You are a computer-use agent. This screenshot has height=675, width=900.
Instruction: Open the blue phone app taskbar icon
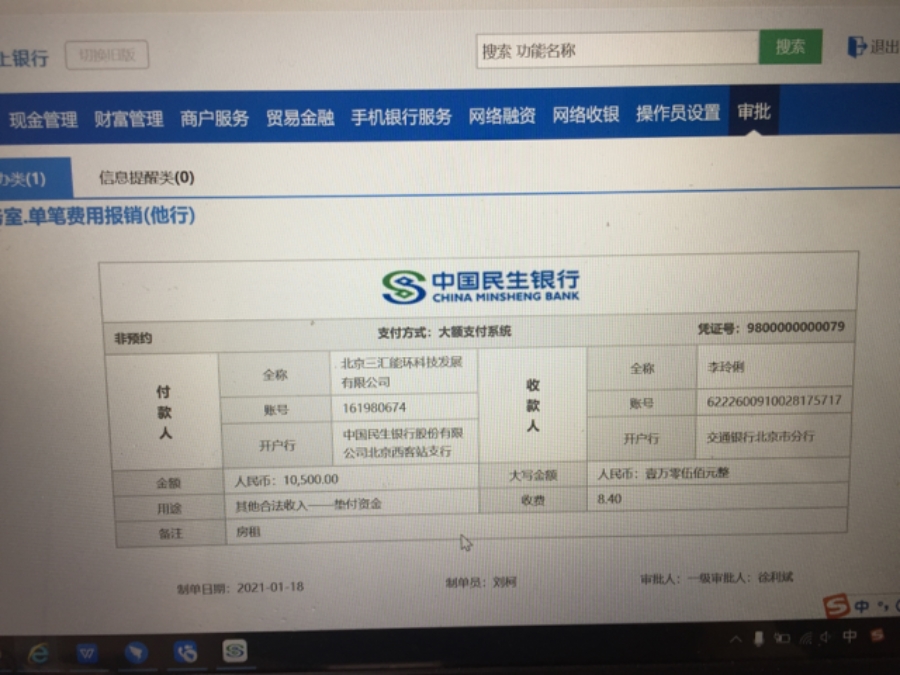pyautogui.click(x=185, y=652)
